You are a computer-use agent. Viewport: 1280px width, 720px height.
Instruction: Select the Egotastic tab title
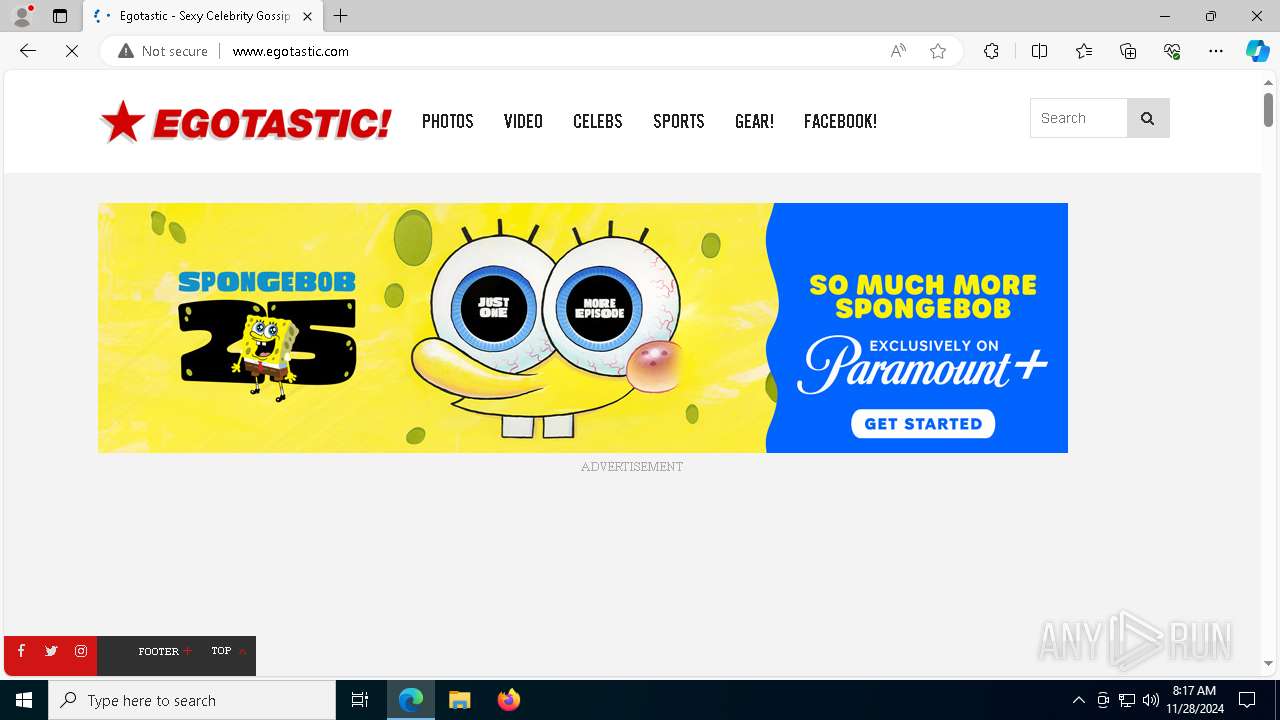pyautogui.click(x=205, y=16)
